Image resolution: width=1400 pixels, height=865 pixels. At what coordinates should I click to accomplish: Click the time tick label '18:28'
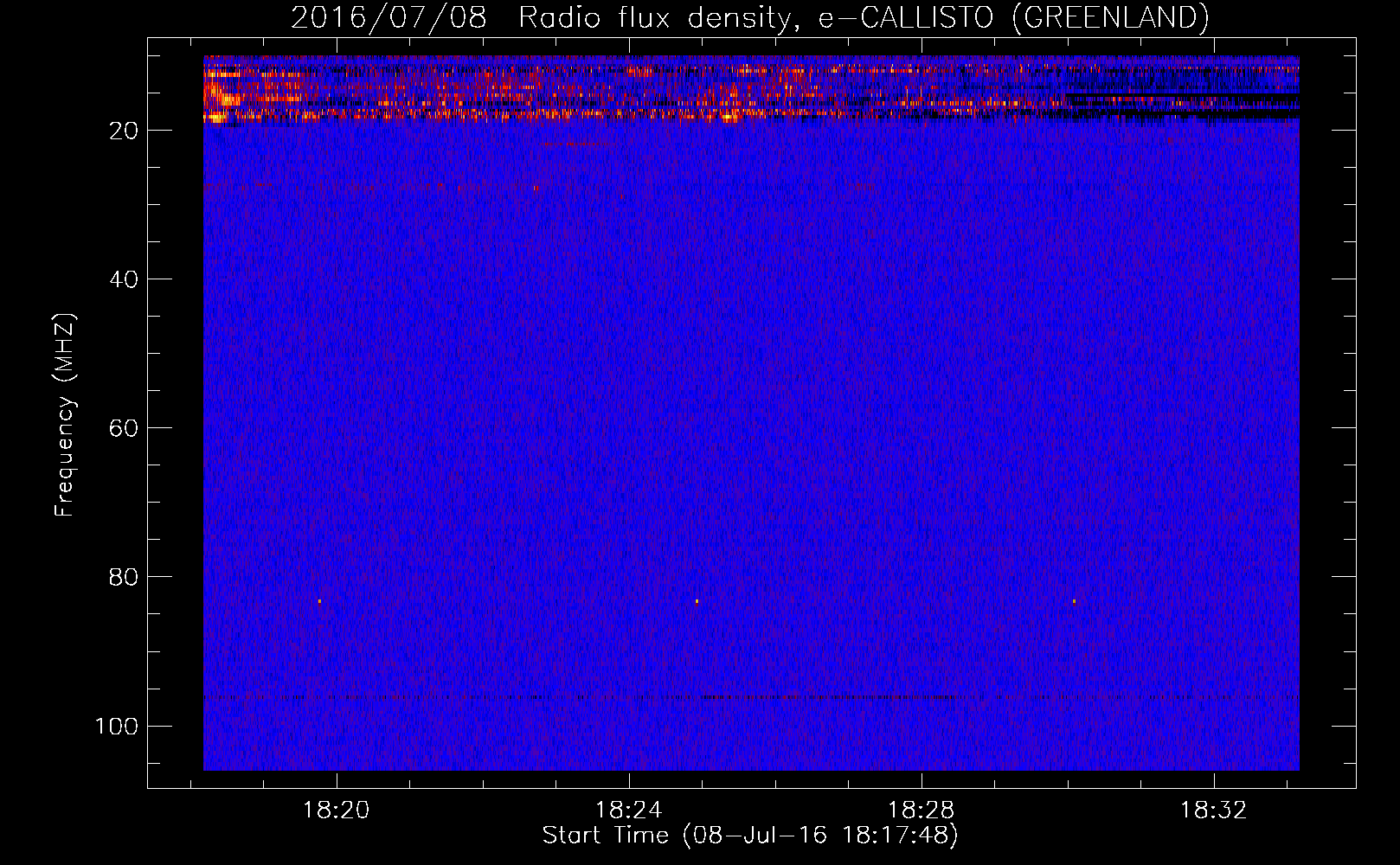coord(922,811)
